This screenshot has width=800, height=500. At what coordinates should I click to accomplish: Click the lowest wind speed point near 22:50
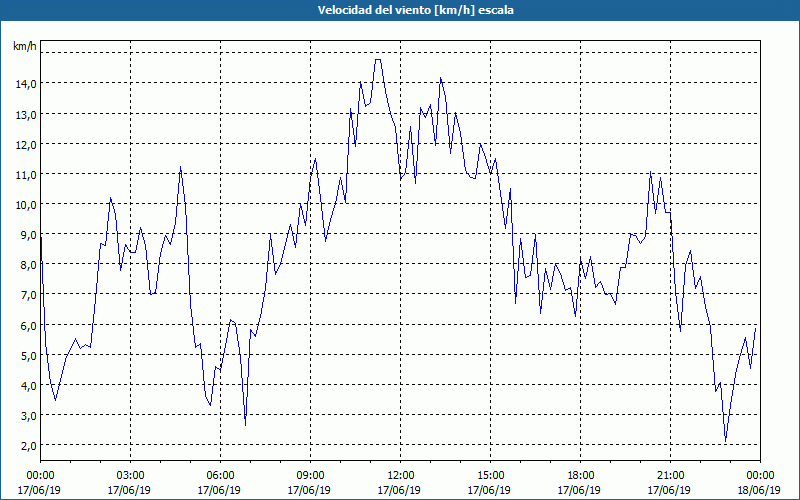[x=726, y=441]
